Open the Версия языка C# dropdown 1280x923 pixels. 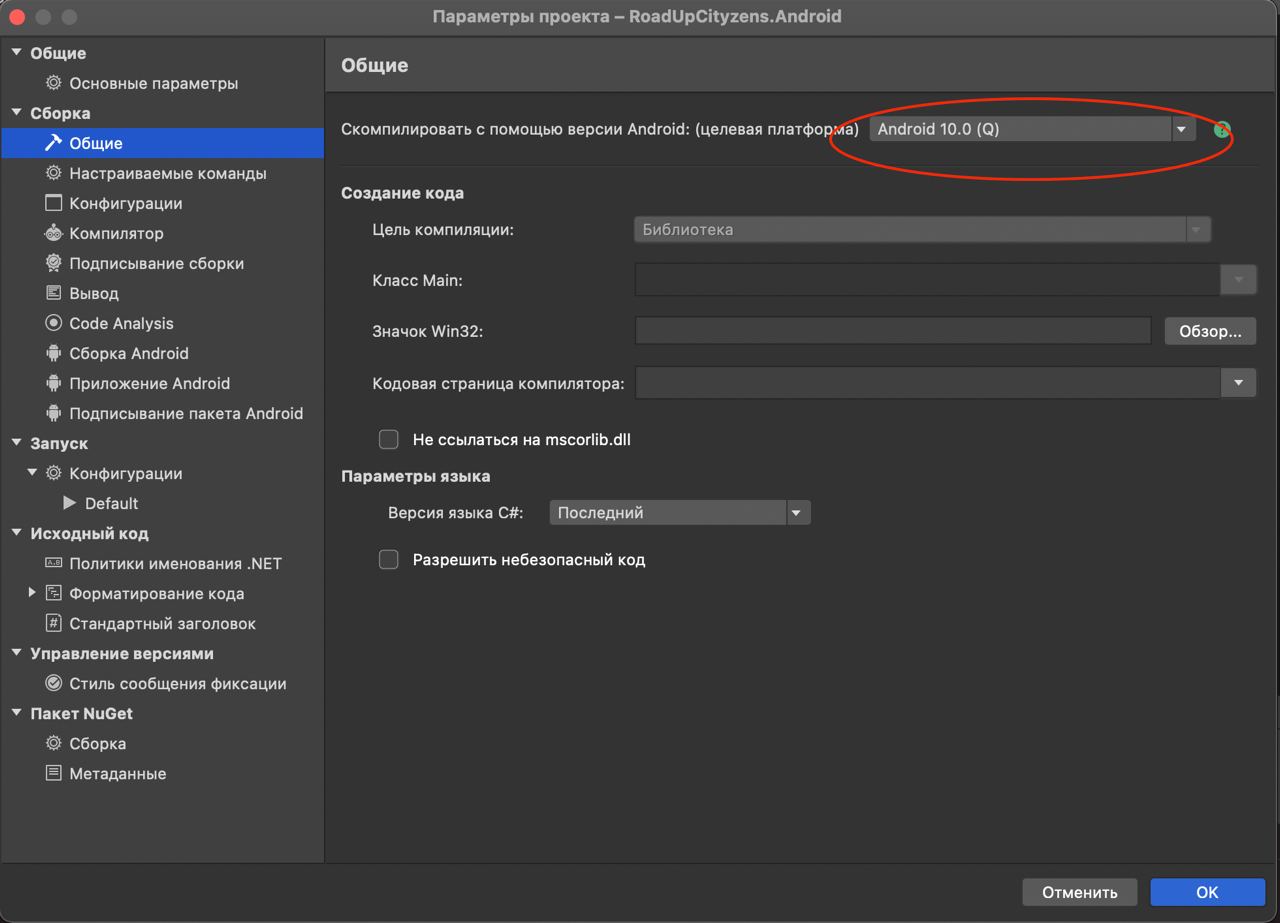pyautogui.click(x=680, y=512)
